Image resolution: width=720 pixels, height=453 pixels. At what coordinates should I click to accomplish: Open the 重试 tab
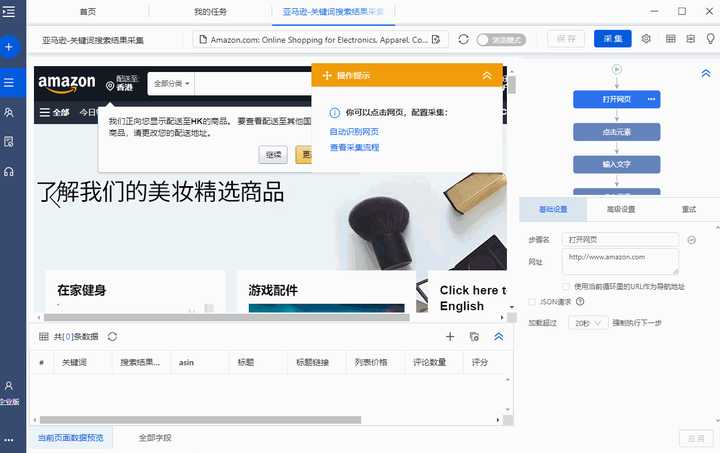click(x=688, y=209)
